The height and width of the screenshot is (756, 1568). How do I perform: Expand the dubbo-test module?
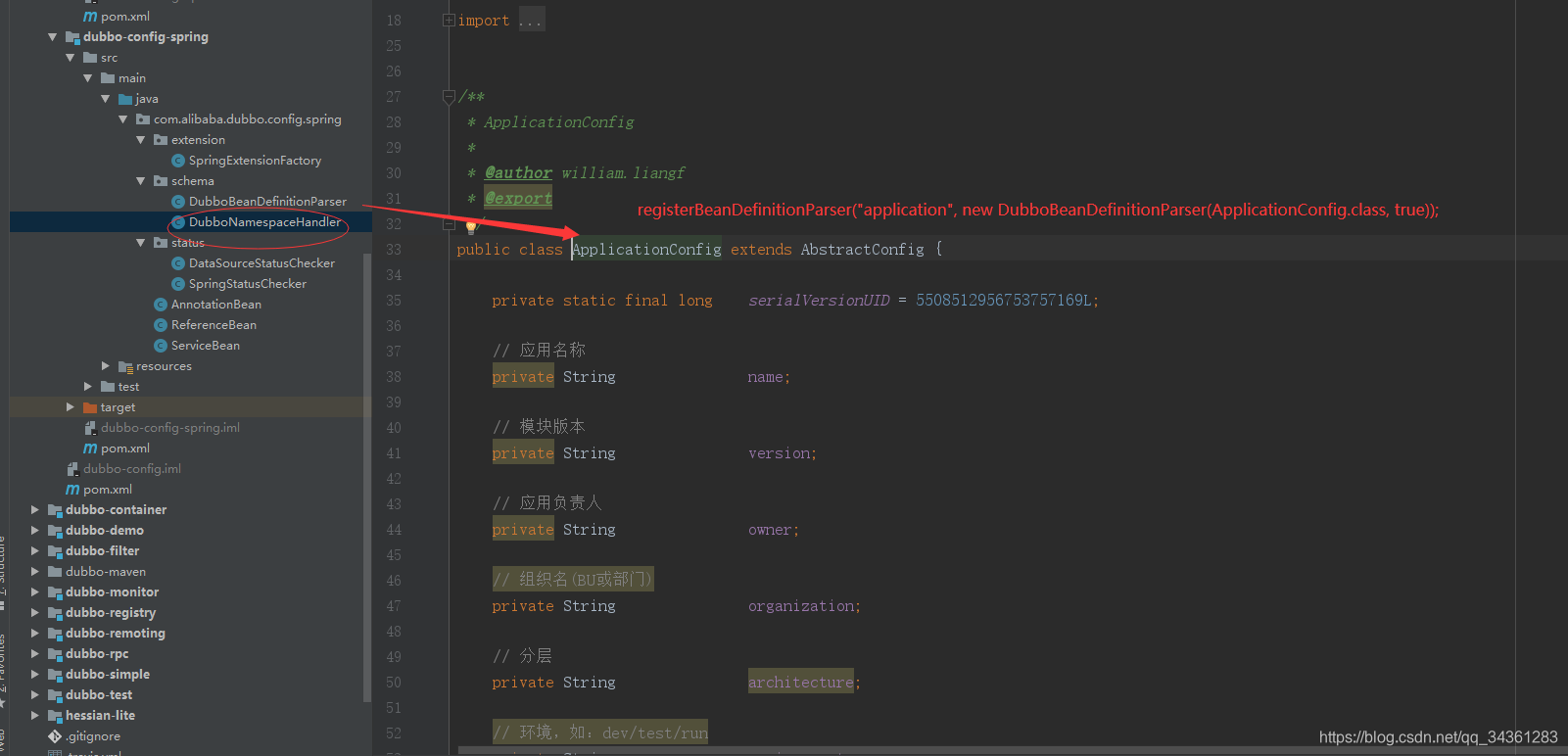35,695
